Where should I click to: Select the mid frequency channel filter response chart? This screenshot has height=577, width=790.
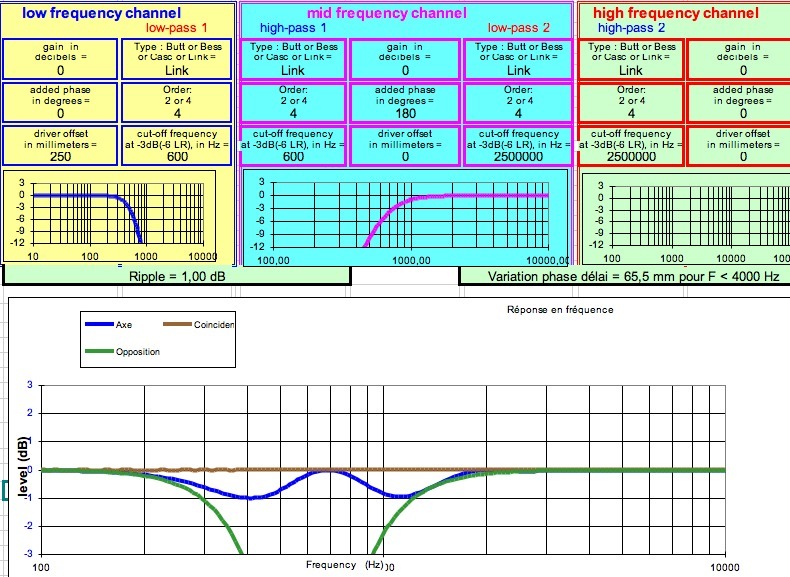click(406, 217)
